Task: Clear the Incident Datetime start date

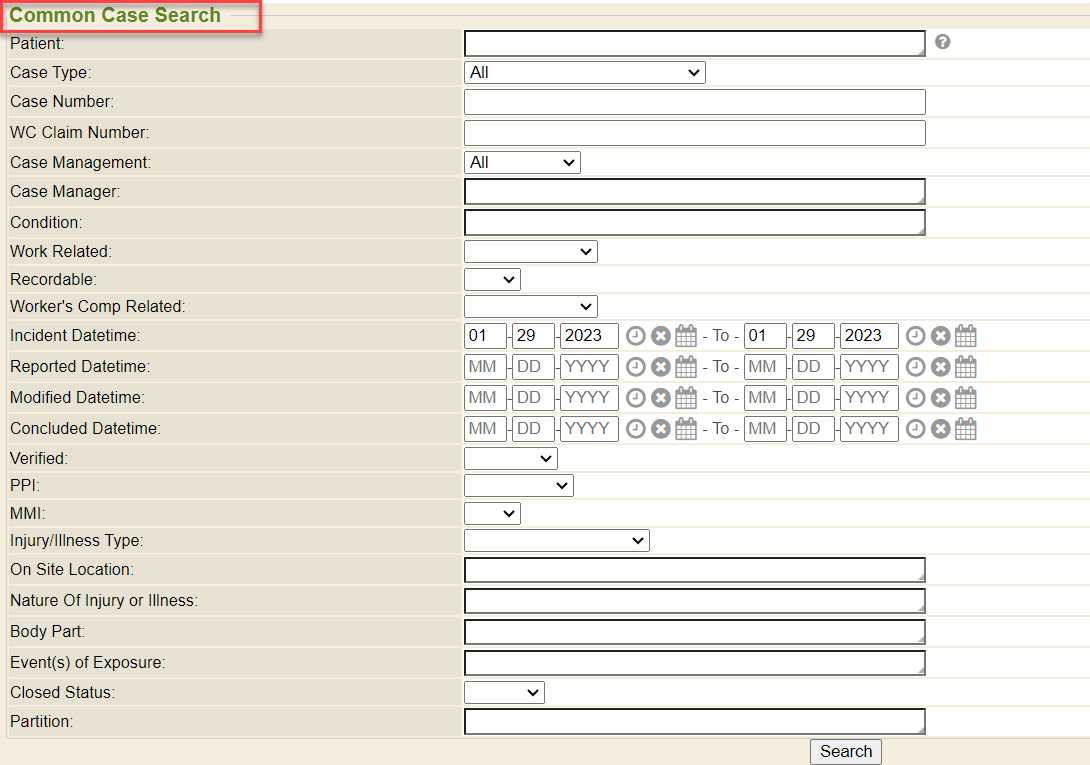Action: [661, 336]
